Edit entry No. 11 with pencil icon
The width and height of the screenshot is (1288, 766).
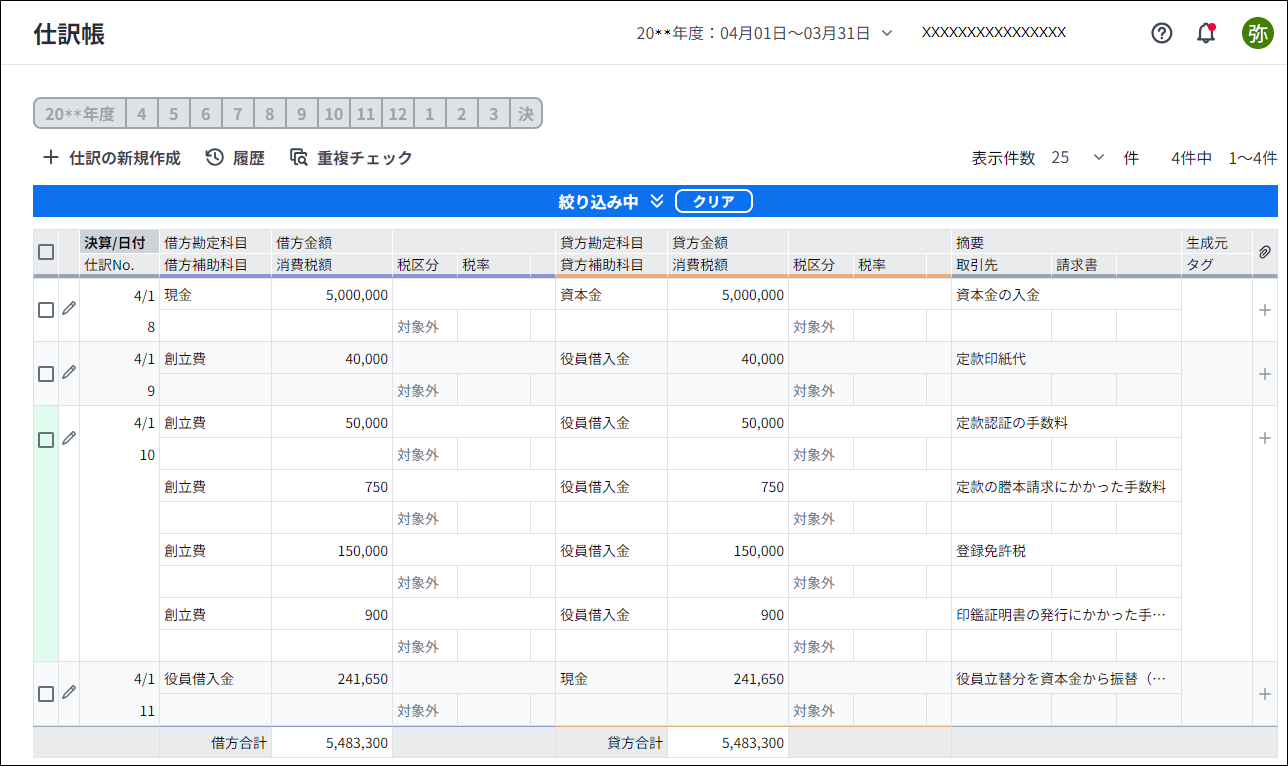(x=68, y=692)
